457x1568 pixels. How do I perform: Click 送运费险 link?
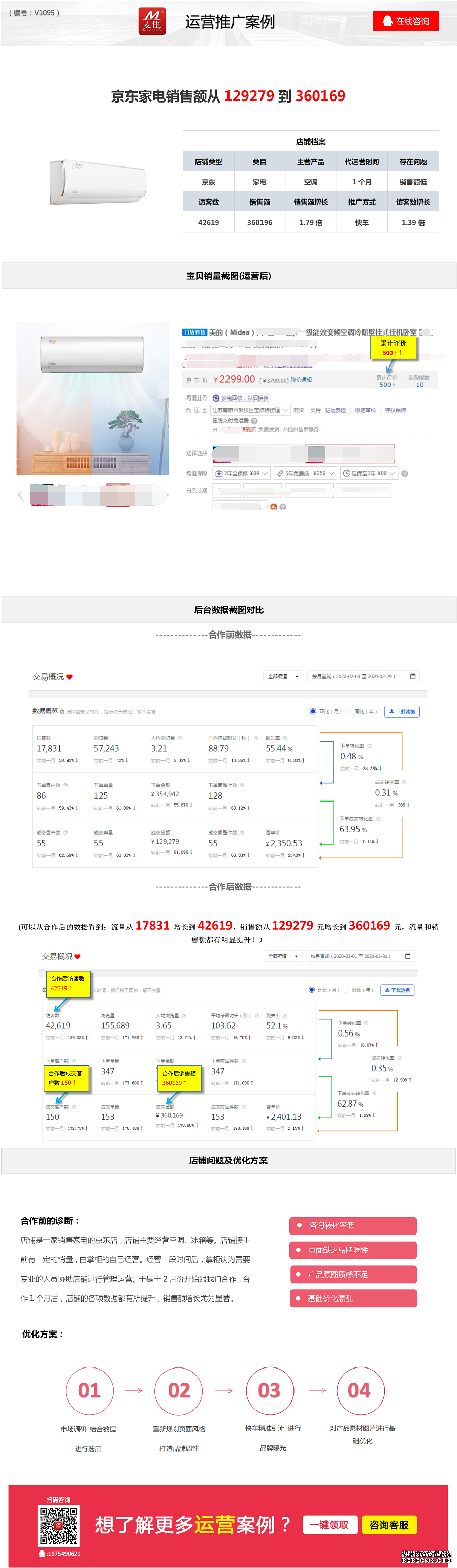click(335, 410)
